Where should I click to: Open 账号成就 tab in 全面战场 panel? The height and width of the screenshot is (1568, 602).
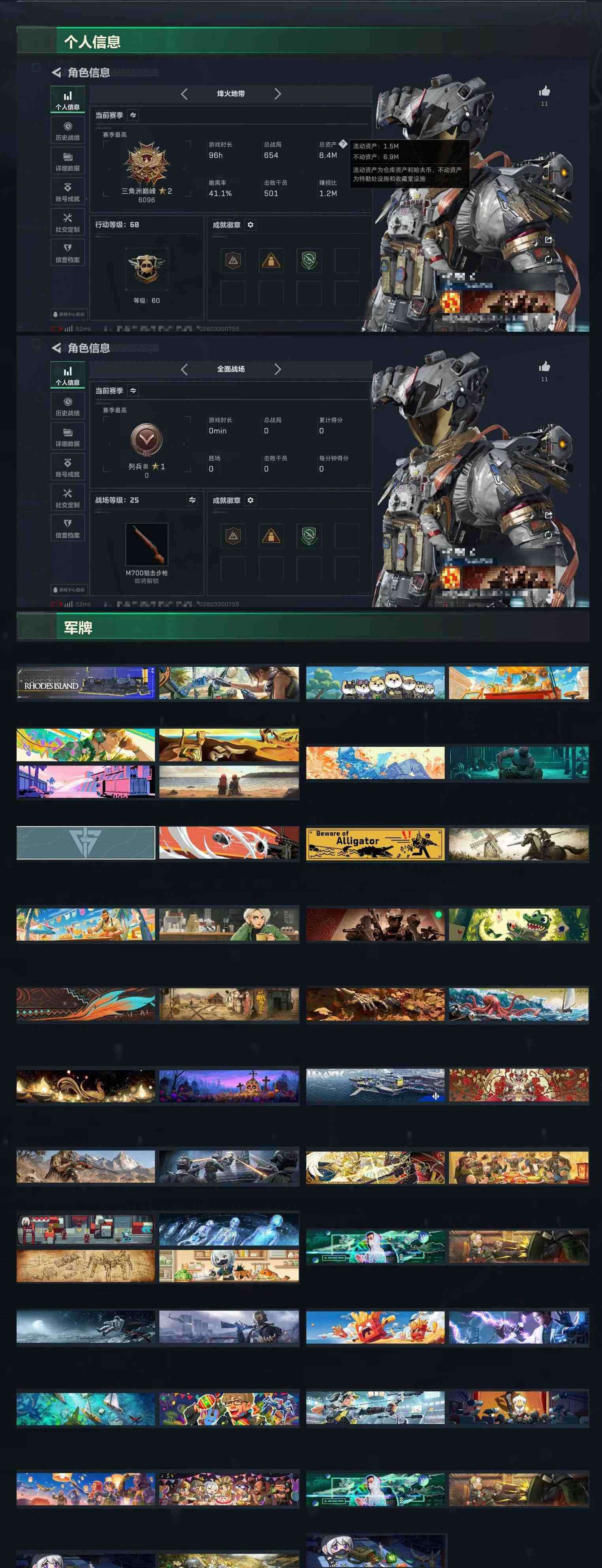coord(68,467)
